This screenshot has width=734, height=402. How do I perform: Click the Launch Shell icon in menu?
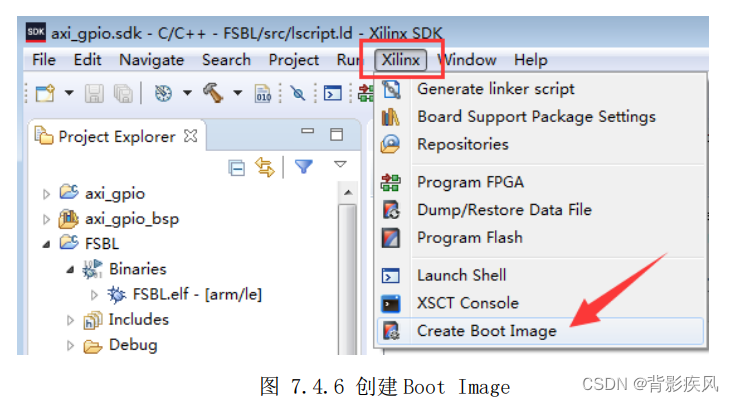[391, 276]
